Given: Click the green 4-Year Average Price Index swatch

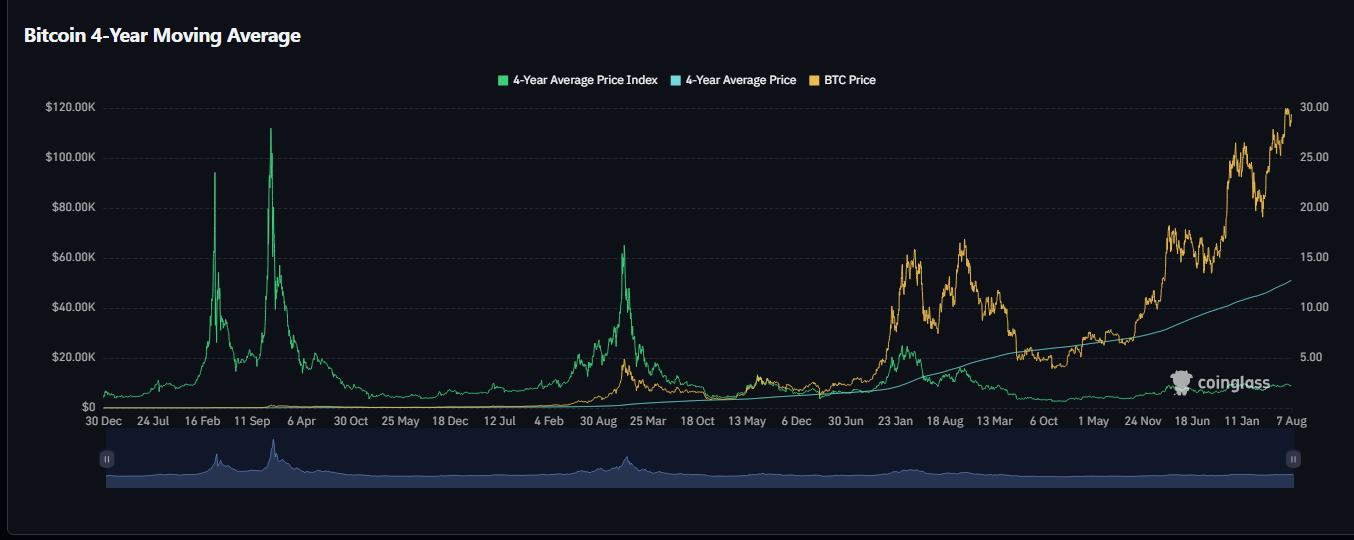Looking at the screenshot, I should (503, 80).
